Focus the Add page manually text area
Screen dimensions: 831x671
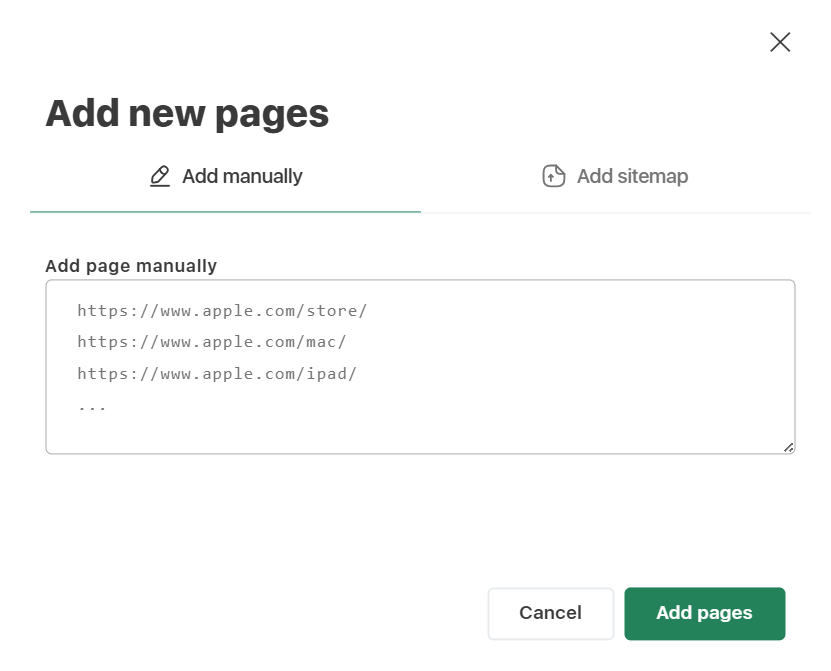coord(420,366)
